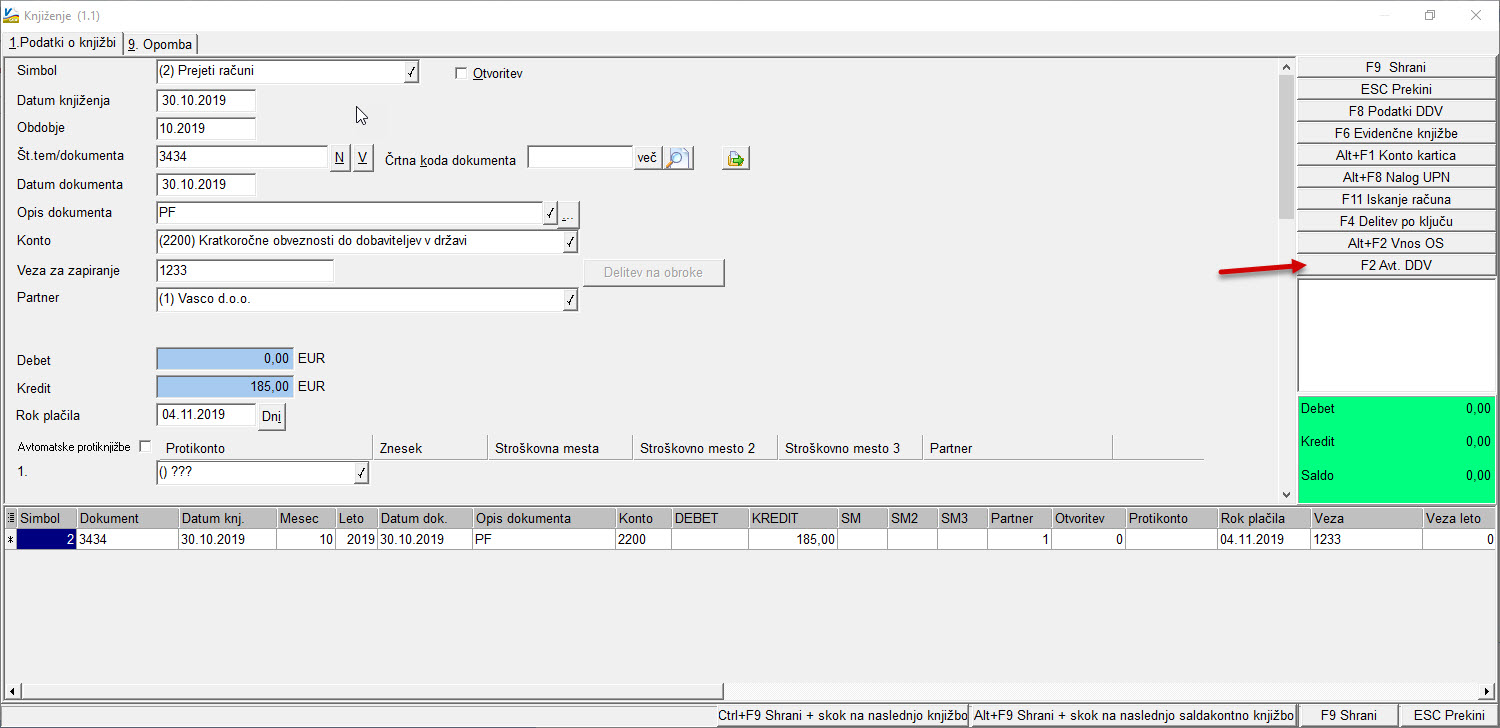
Task: Click the F9 Shrani button in side panel
Action: 1396,67
